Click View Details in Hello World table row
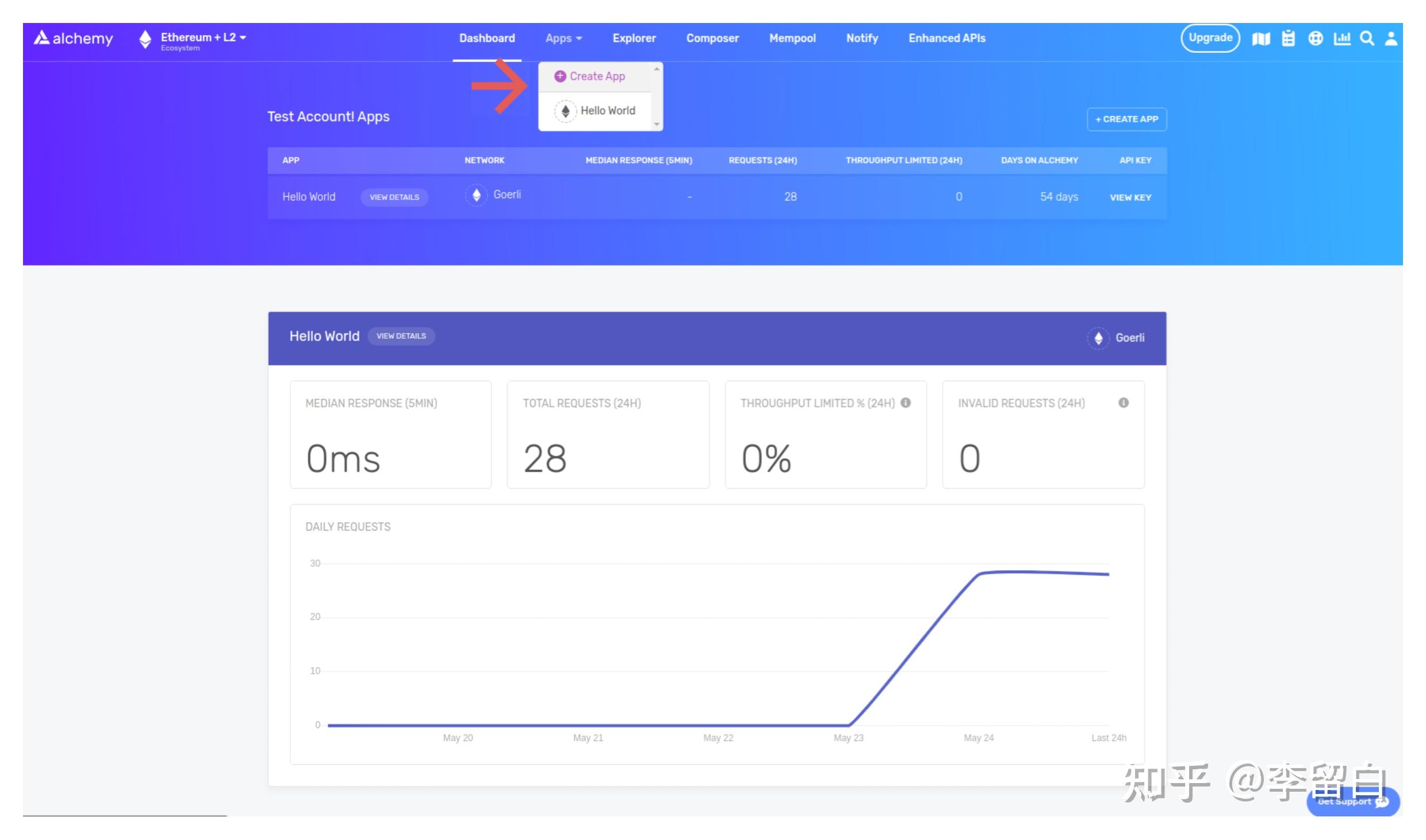Viewport: 1426px width, 840px height. point(394,197)
